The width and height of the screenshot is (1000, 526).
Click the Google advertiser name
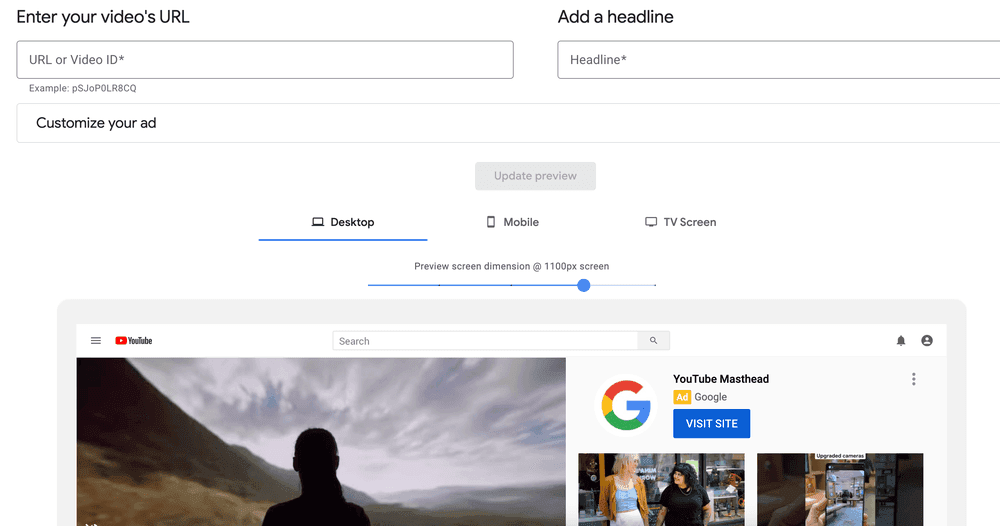(710, 397)
